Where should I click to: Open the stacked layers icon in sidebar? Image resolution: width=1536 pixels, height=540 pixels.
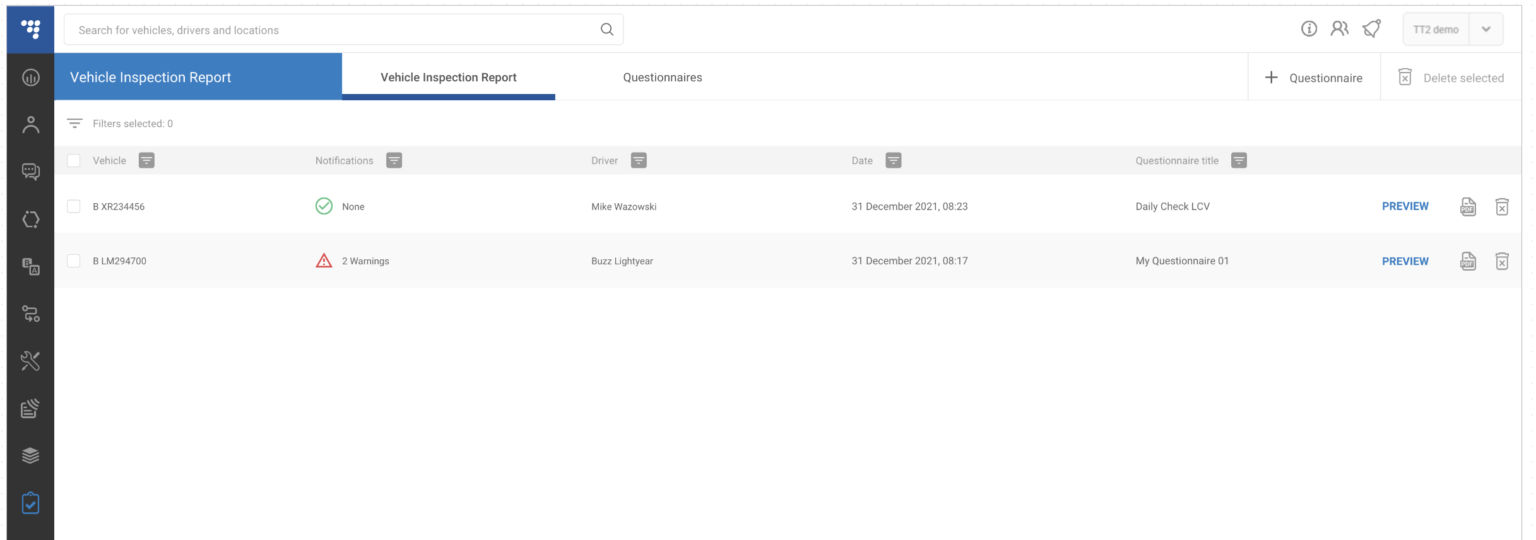[31, 455]
